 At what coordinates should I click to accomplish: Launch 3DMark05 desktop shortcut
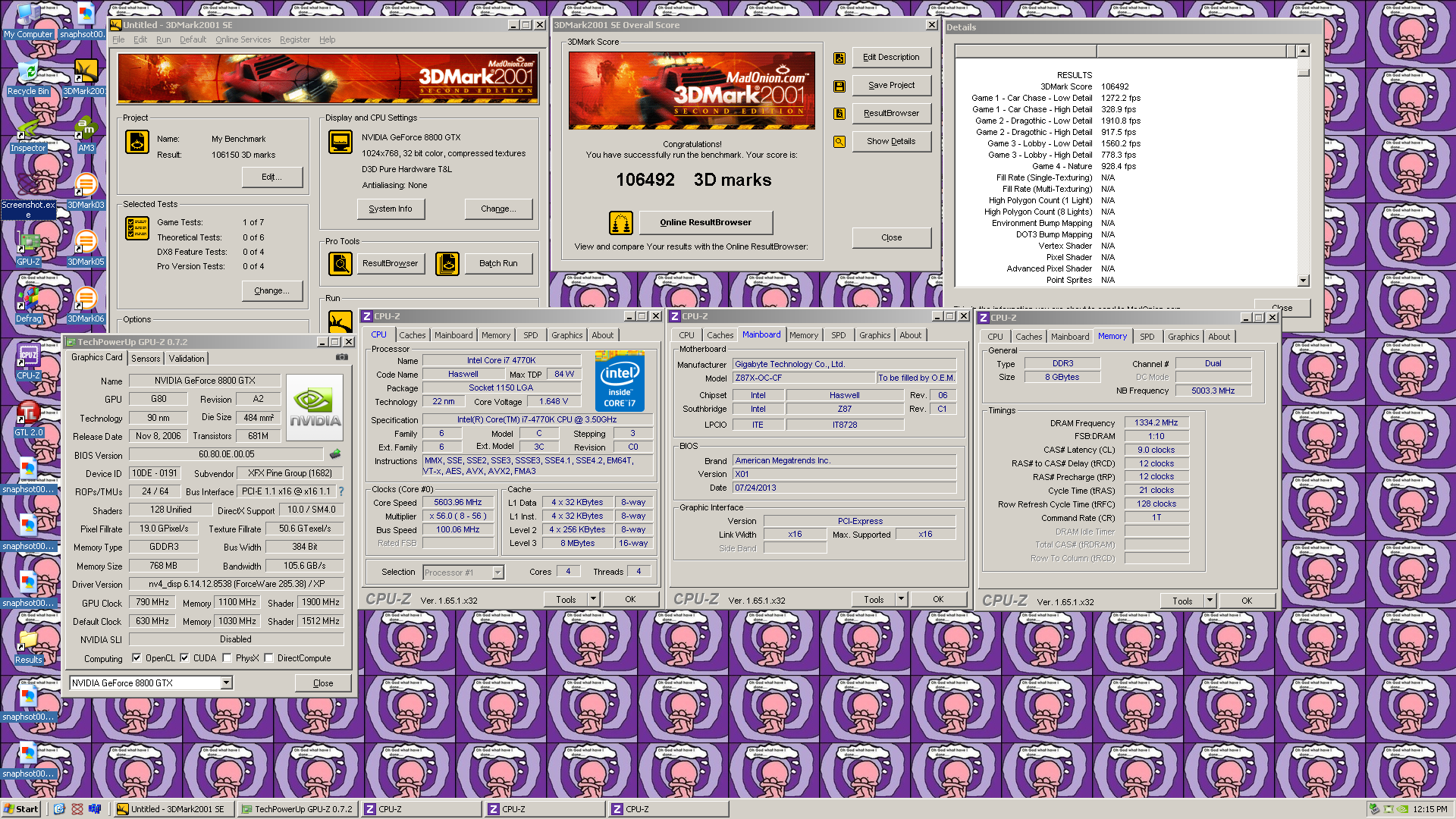[86, 248]
